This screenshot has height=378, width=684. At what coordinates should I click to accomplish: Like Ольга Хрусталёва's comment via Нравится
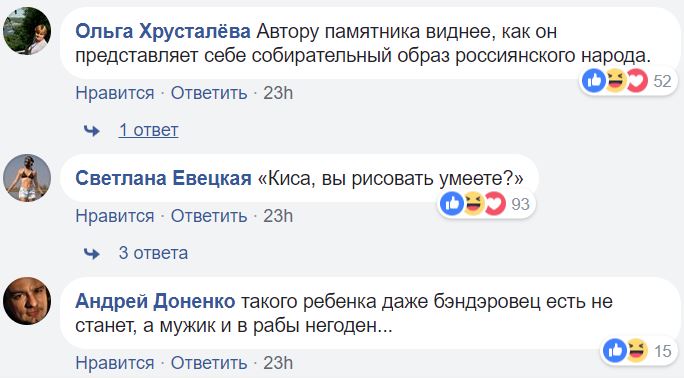(115, 93)
